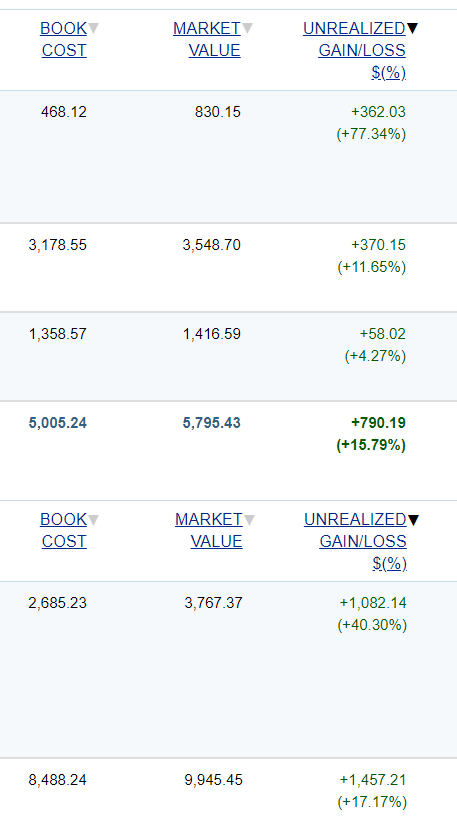The image size is (457, 838).
Task: Click the lower table's Unrealized Gain/Loss header link
Action: pyautogui.click(x=355, y=541)
